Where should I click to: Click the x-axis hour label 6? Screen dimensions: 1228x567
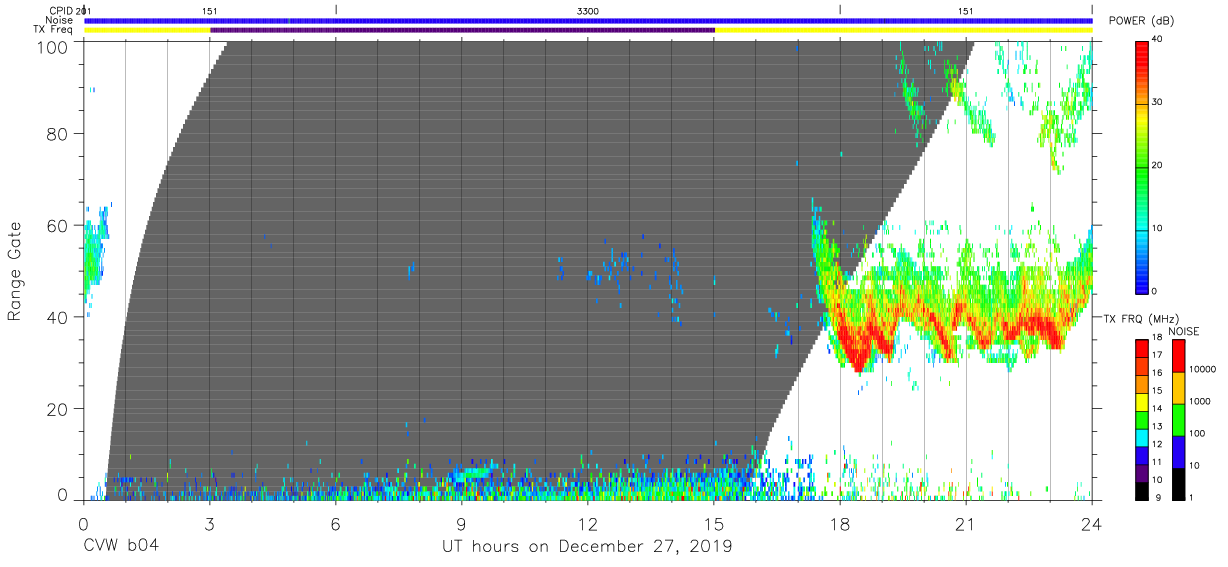pos(336,523)
